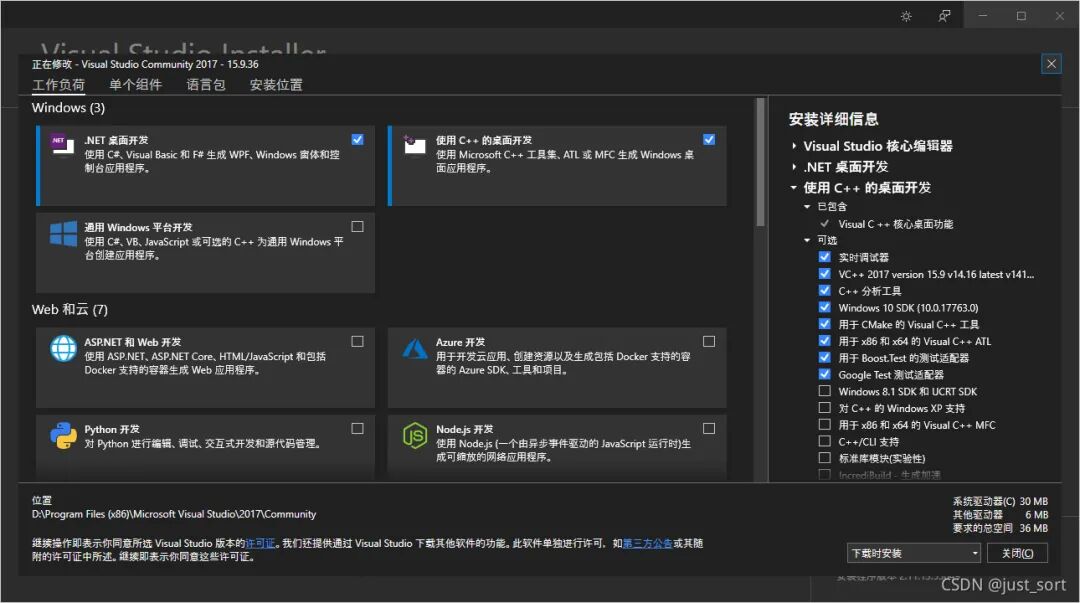Click the Python development logo icon
1080x603 pixels.
(63, 436)
